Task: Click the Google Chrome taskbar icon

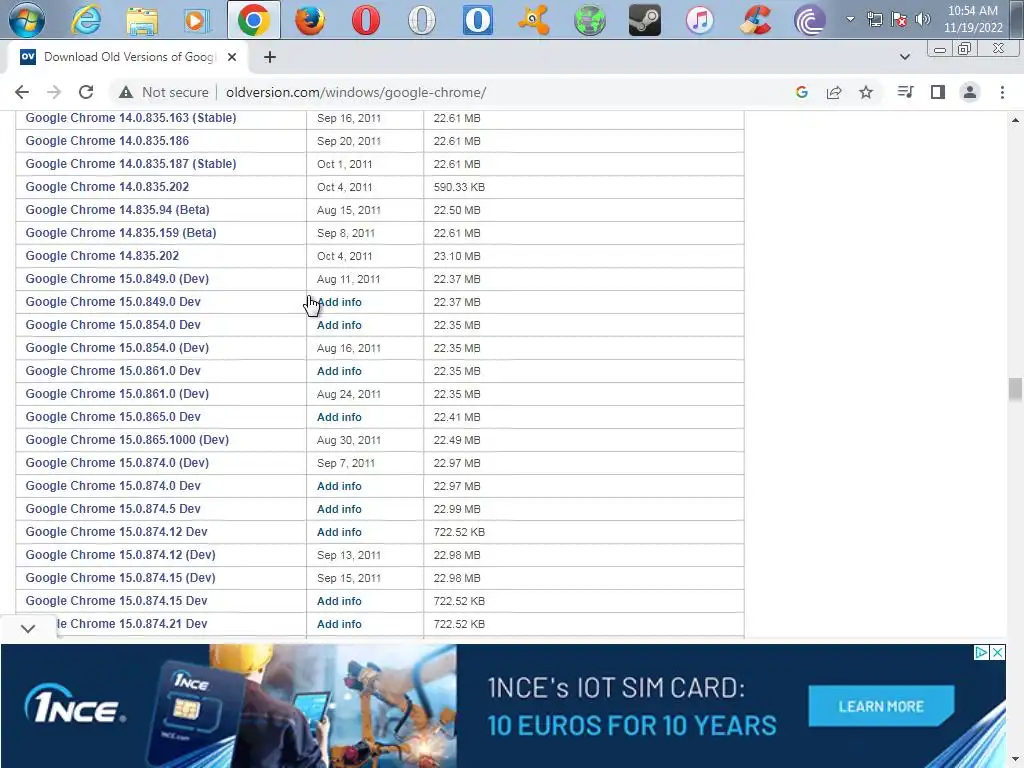Action: point(254,20)
